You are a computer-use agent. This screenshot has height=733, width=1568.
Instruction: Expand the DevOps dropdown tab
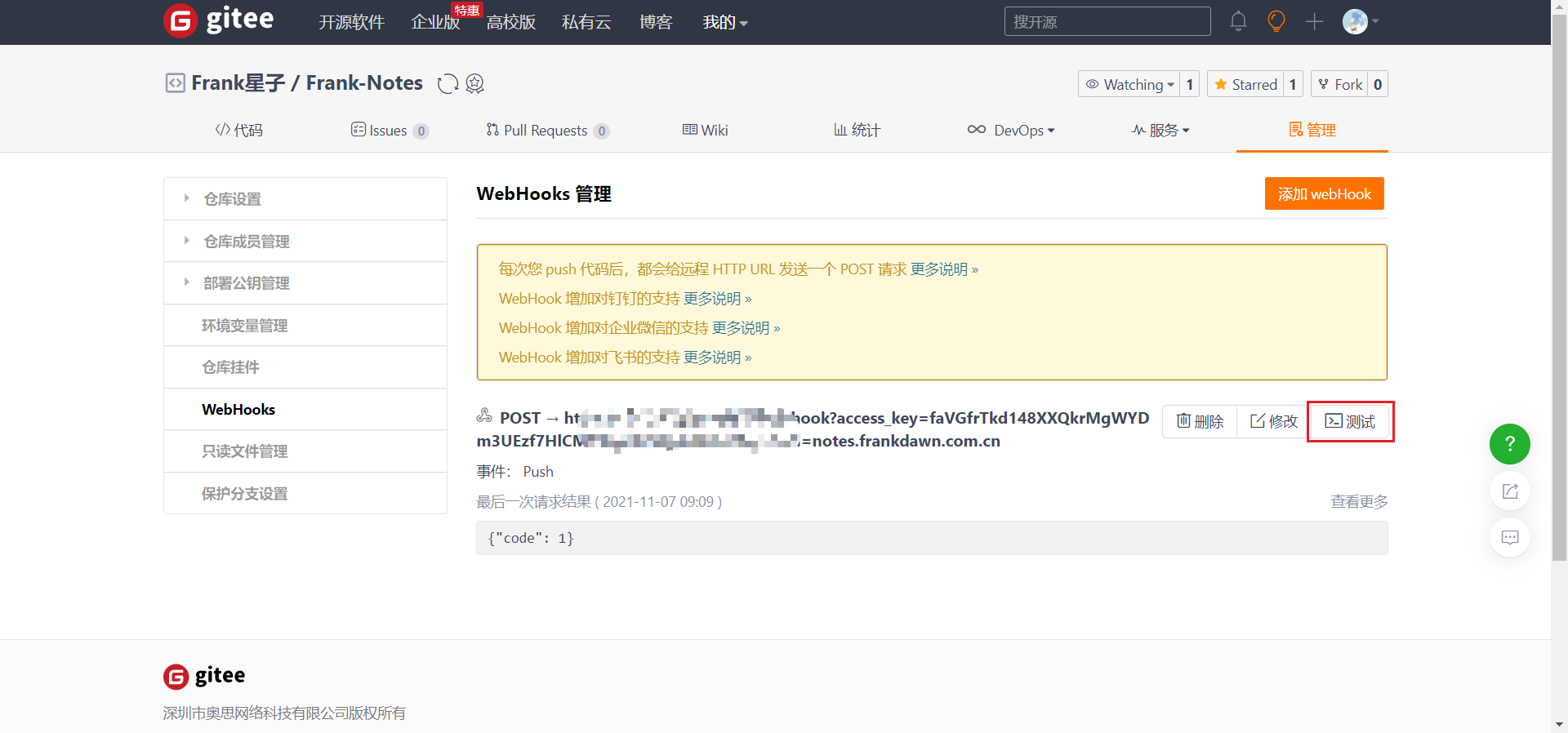(1011, 130)
